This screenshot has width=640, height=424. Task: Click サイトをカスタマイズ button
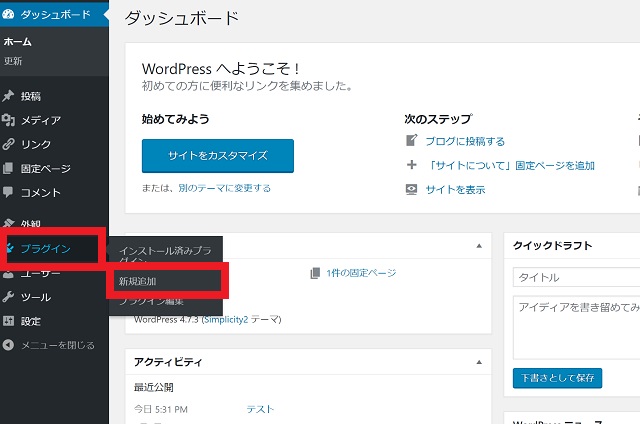(218, 155)
